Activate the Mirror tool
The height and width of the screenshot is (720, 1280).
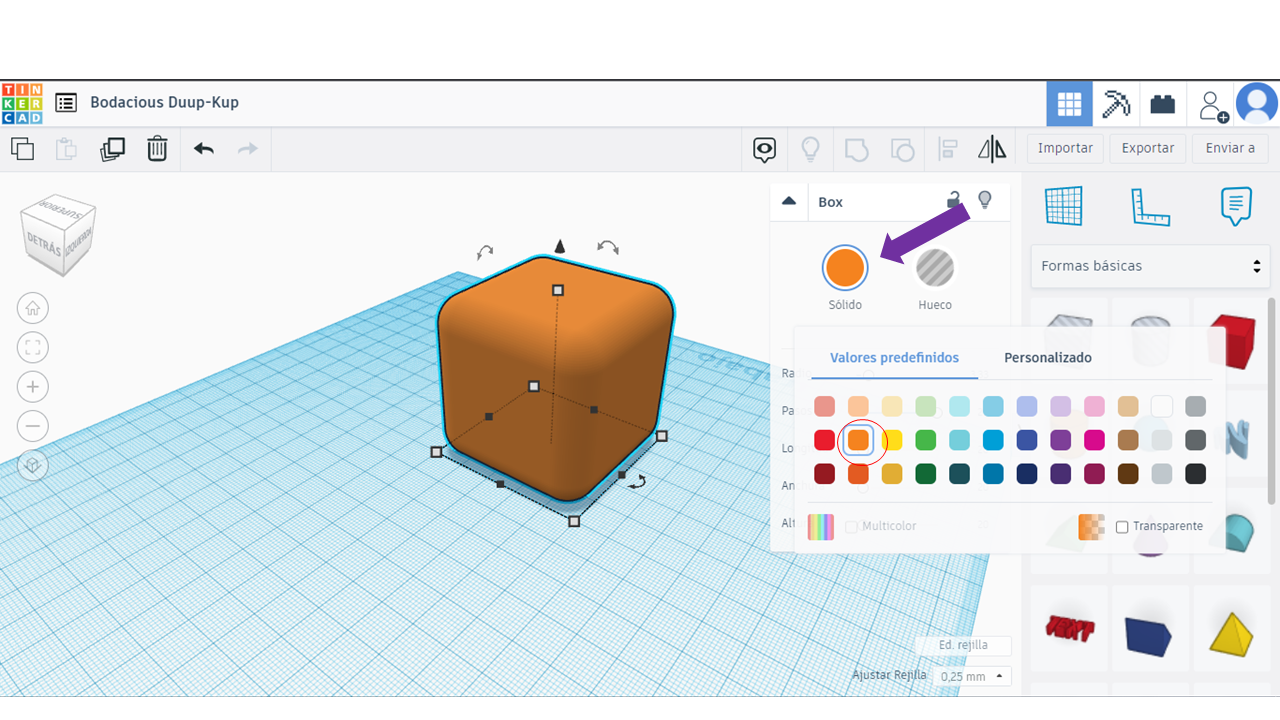pyautogui.click(x=992, y=150)
